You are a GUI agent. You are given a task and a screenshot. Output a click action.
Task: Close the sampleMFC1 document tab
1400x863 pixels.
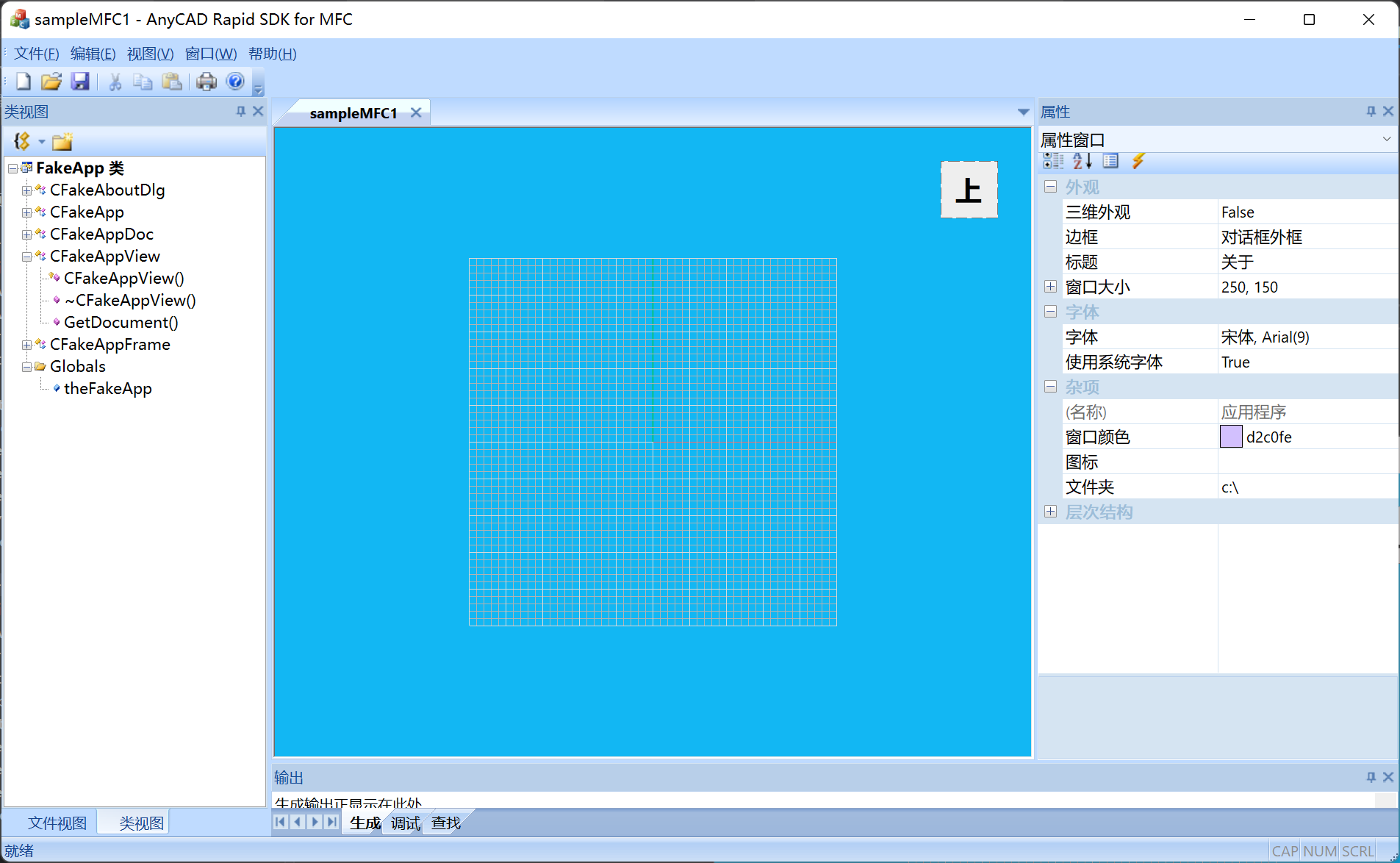(x=416, y=112)
